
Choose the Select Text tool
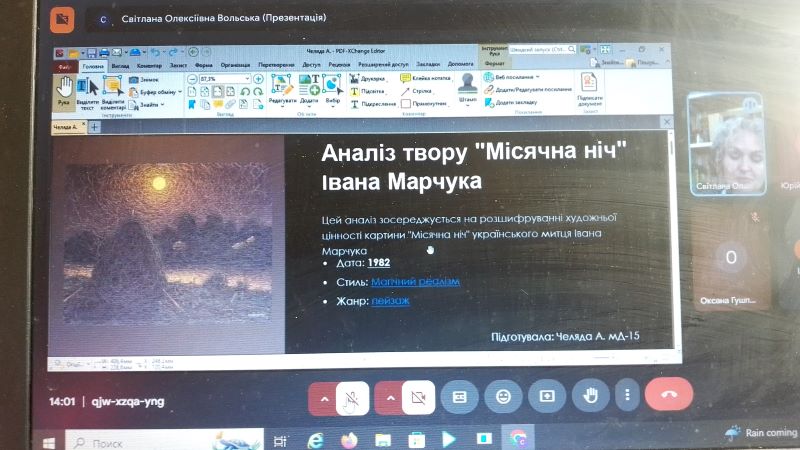pos(87,94)
